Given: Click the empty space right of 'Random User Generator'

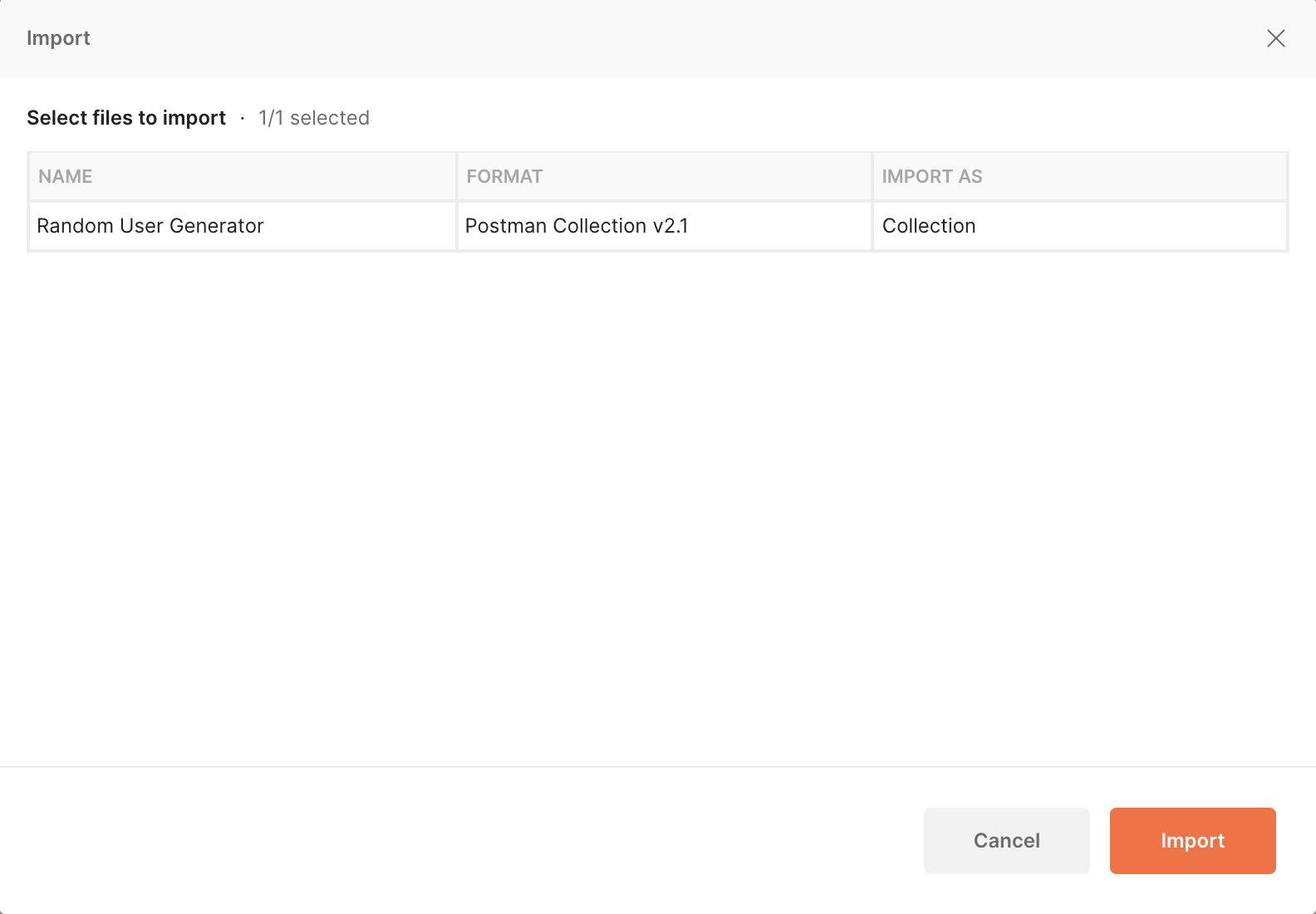Looking at the screenshot, I should click(357, 226).
